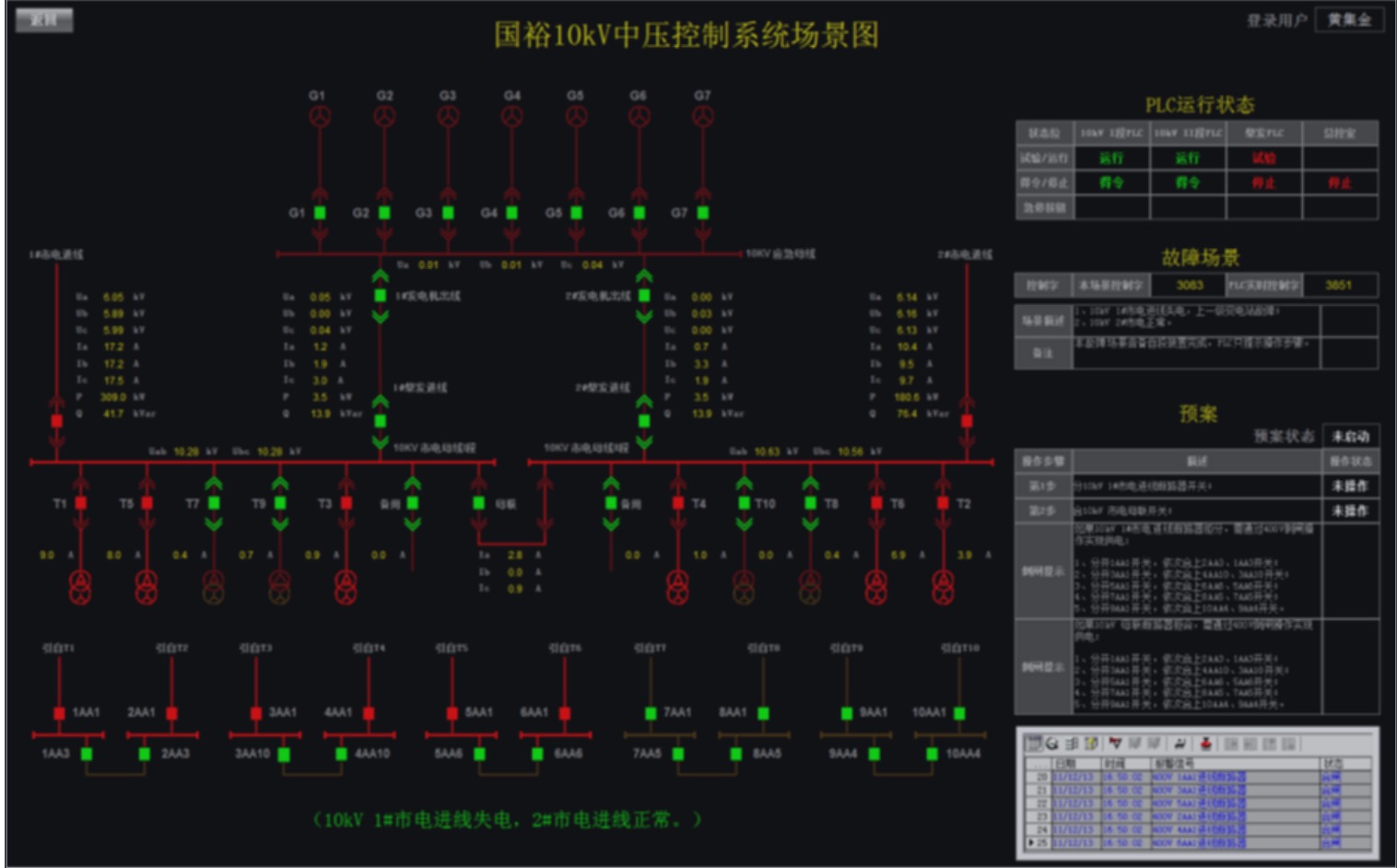The width and height of the screenshot is (1397, 868).
Task: Click the scene control word value 3083
Action: point(1189,285)
